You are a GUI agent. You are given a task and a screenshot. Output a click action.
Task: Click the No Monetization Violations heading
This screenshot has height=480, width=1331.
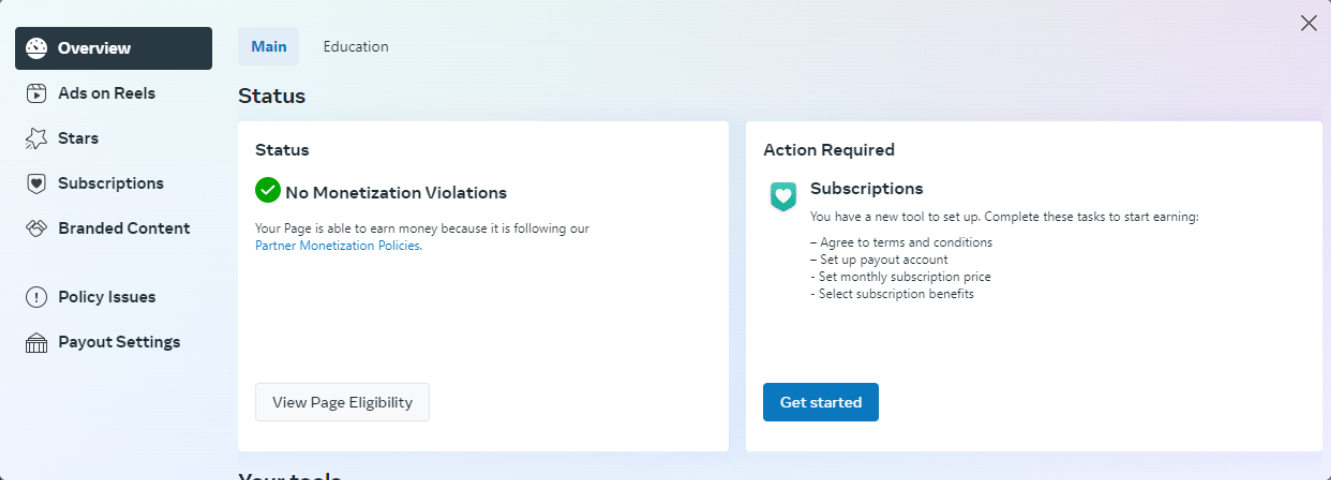pyautogui.click(x=396, y=193)
